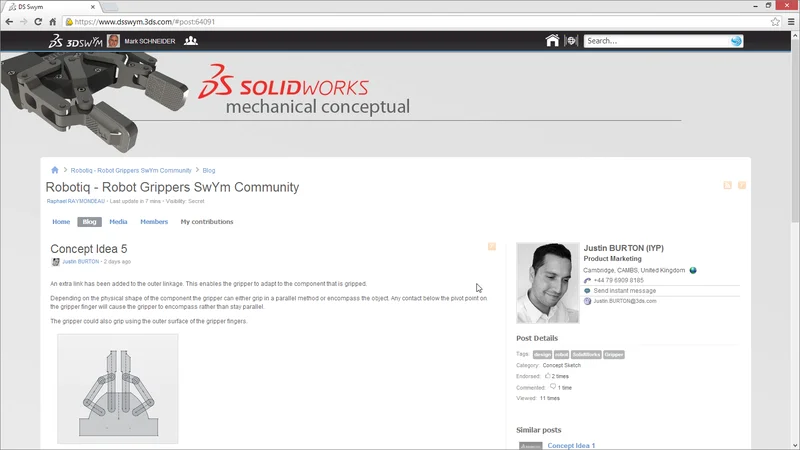Switch to the Media tab
The width and height of the screenshot is (800, 450).
118,221
